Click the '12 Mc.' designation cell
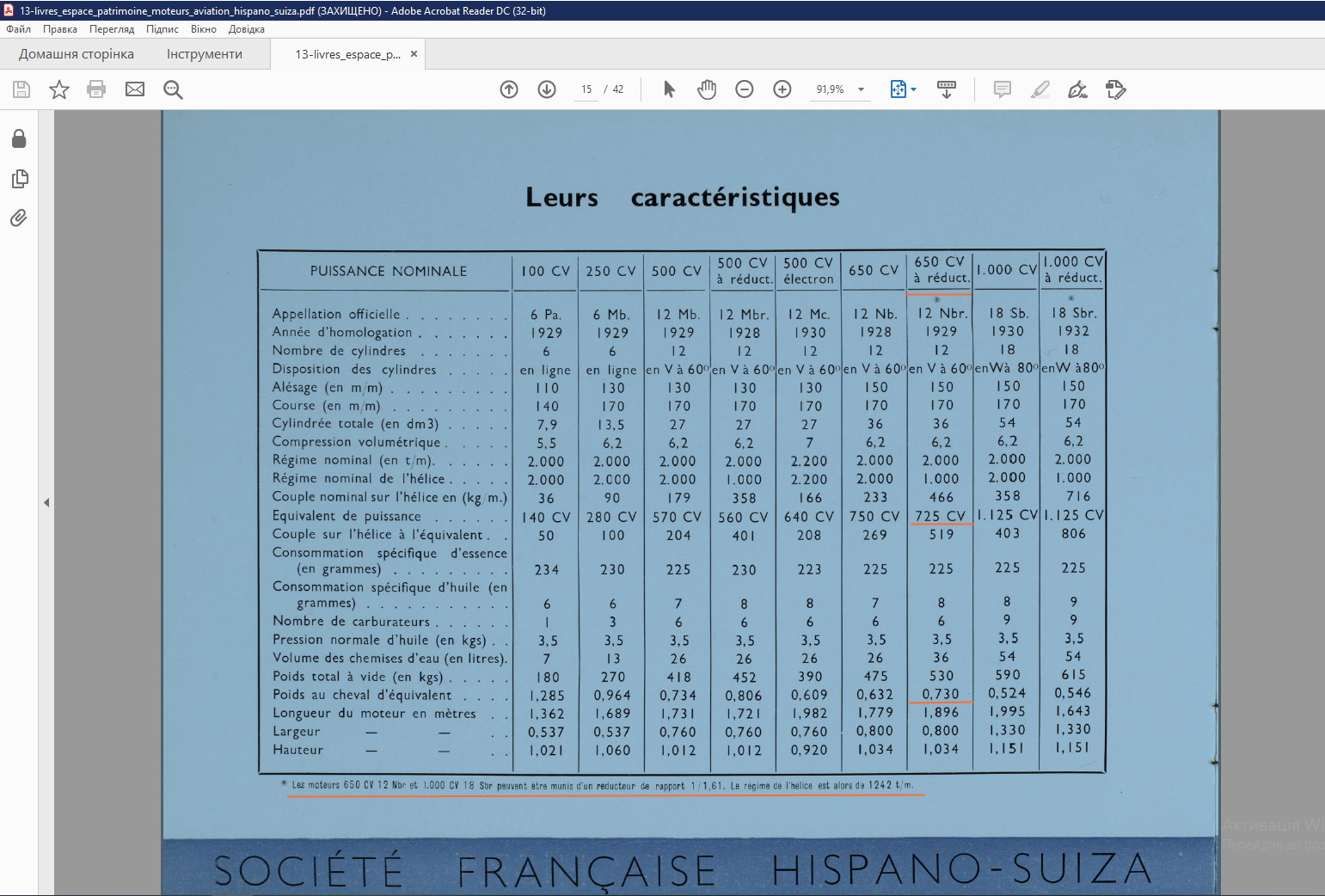 tap(809, 315)
